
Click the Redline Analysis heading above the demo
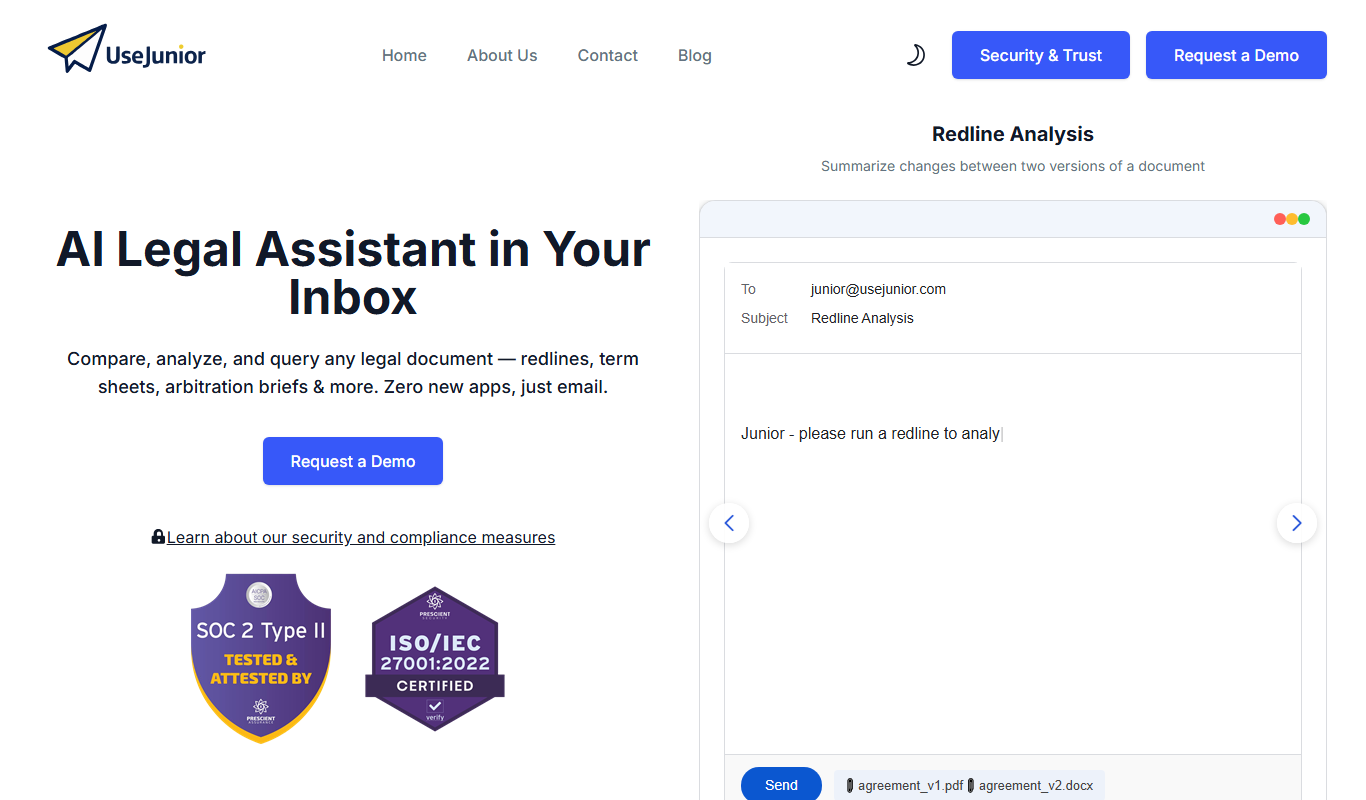(1013, 134)
